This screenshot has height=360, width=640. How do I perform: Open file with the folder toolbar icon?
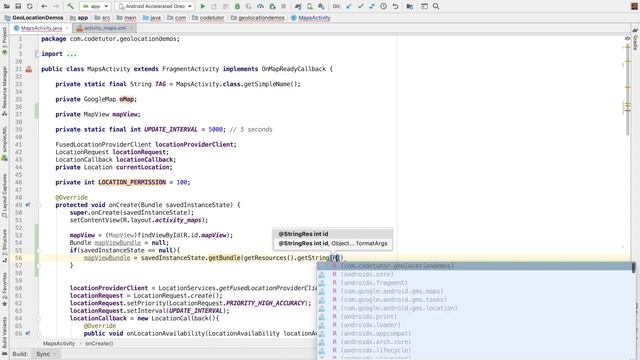click(7, 6)
